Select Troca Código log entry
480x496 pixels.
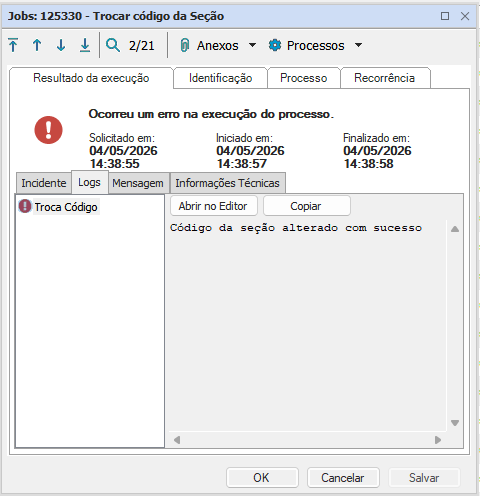coord(66,207)
